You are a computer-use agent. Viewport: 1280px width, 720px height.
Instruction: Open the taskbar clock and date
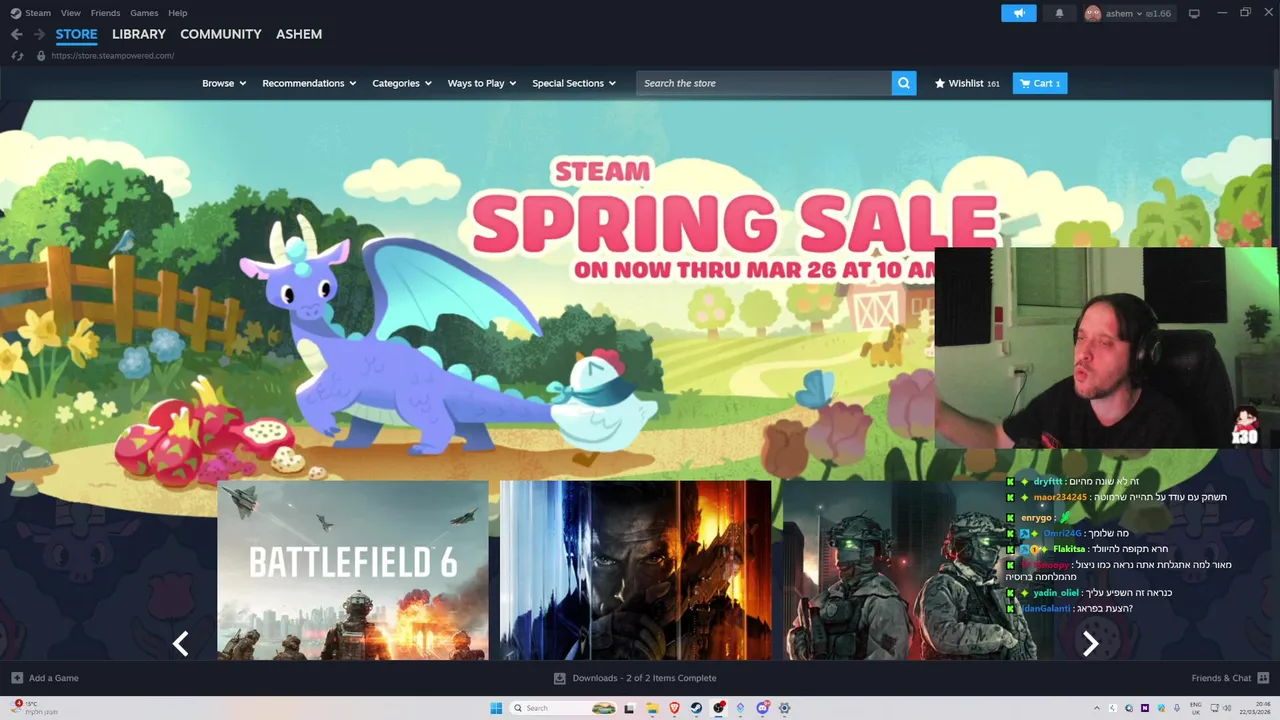1255,708
